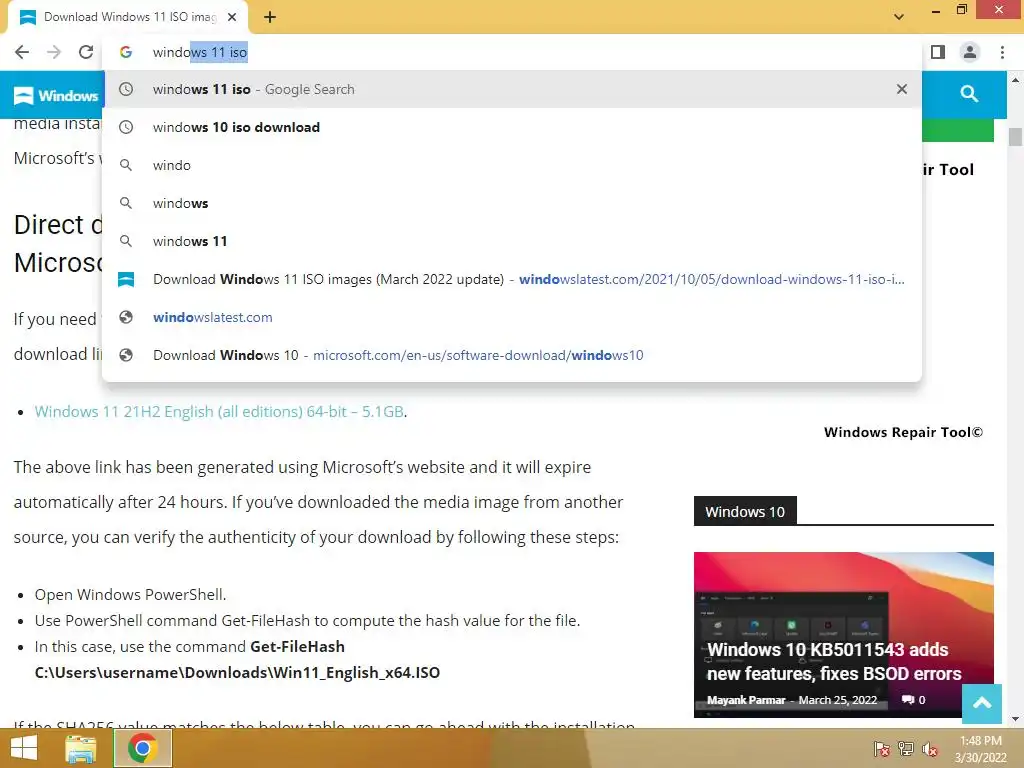Click the page scrollbar up arrow

click(1015, 80)
